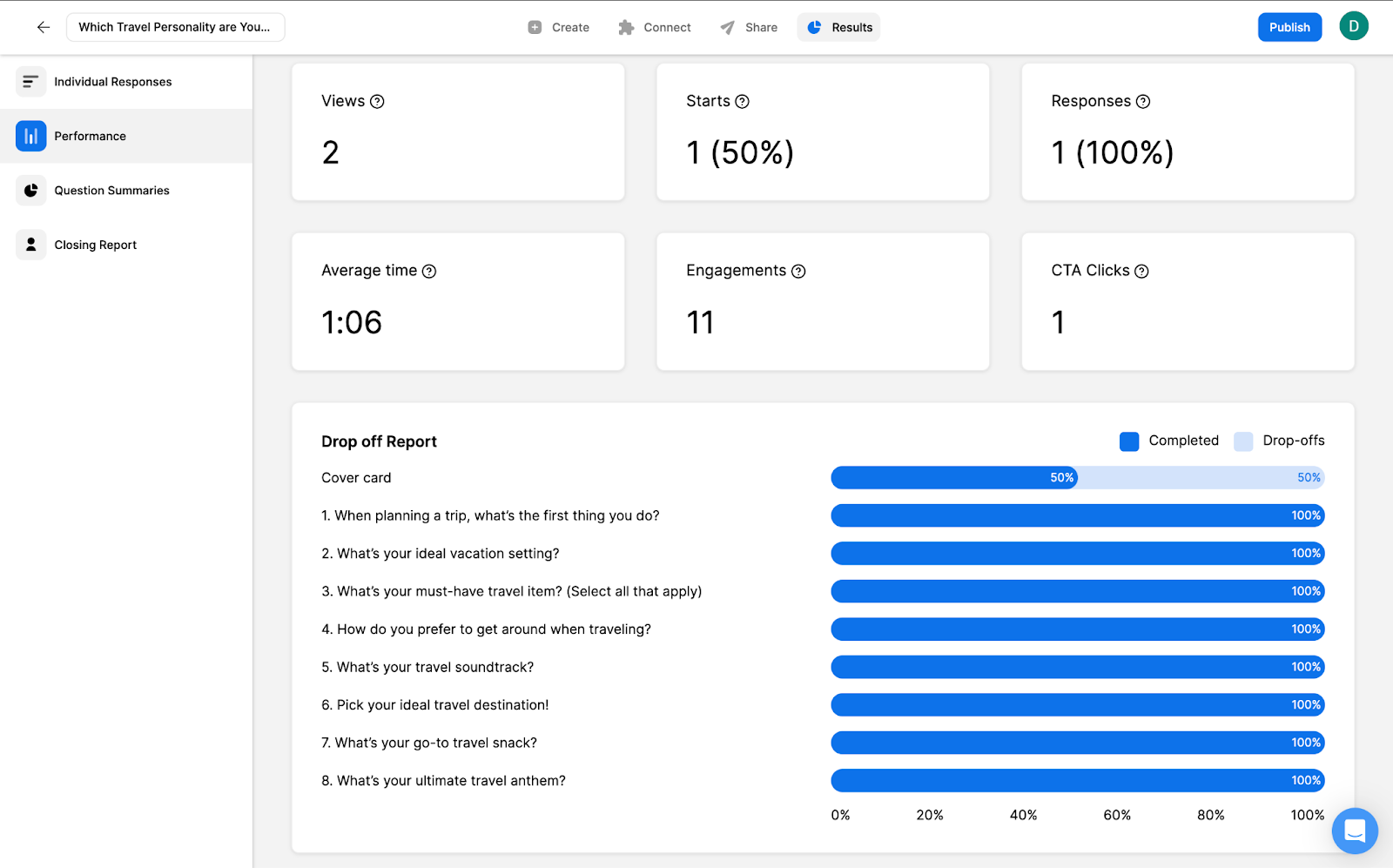Click the back arrow beside the quiz title

tap(43, 27)
